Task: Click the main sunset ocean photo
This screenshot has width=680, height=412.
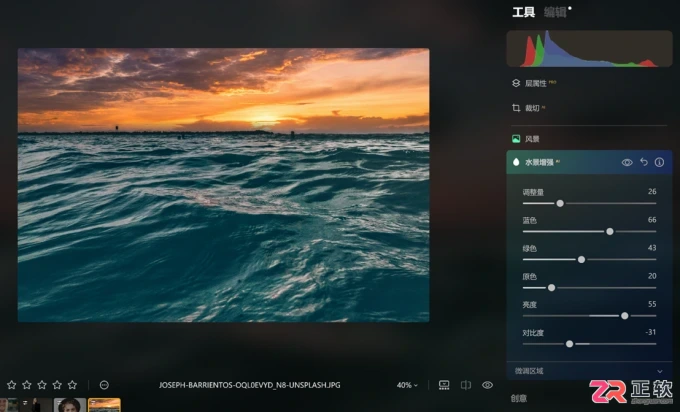Action: (x=223, y=185)
